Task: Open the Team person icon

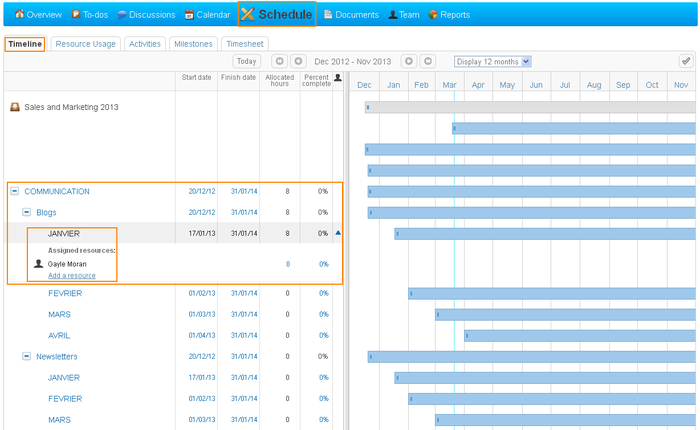Action: (393, 15)
